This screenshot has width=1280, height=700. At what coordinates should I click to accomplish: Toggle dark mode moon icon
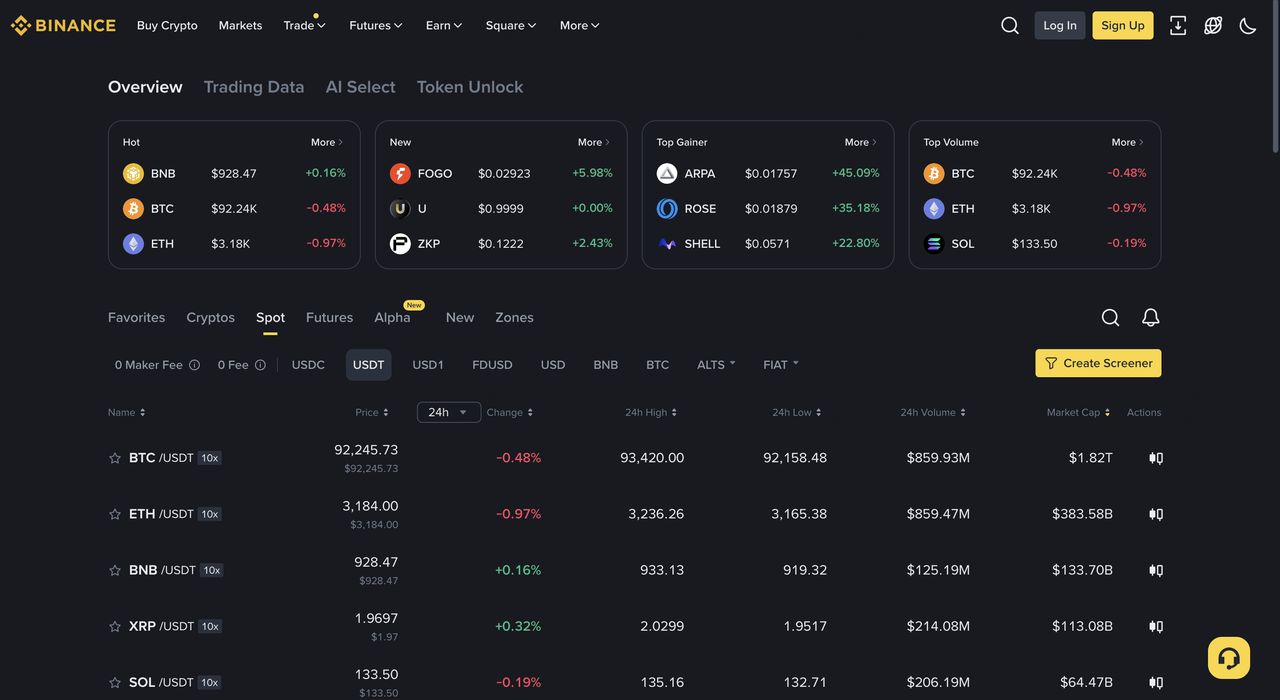pyautogui.click(x=1248, y=26)
